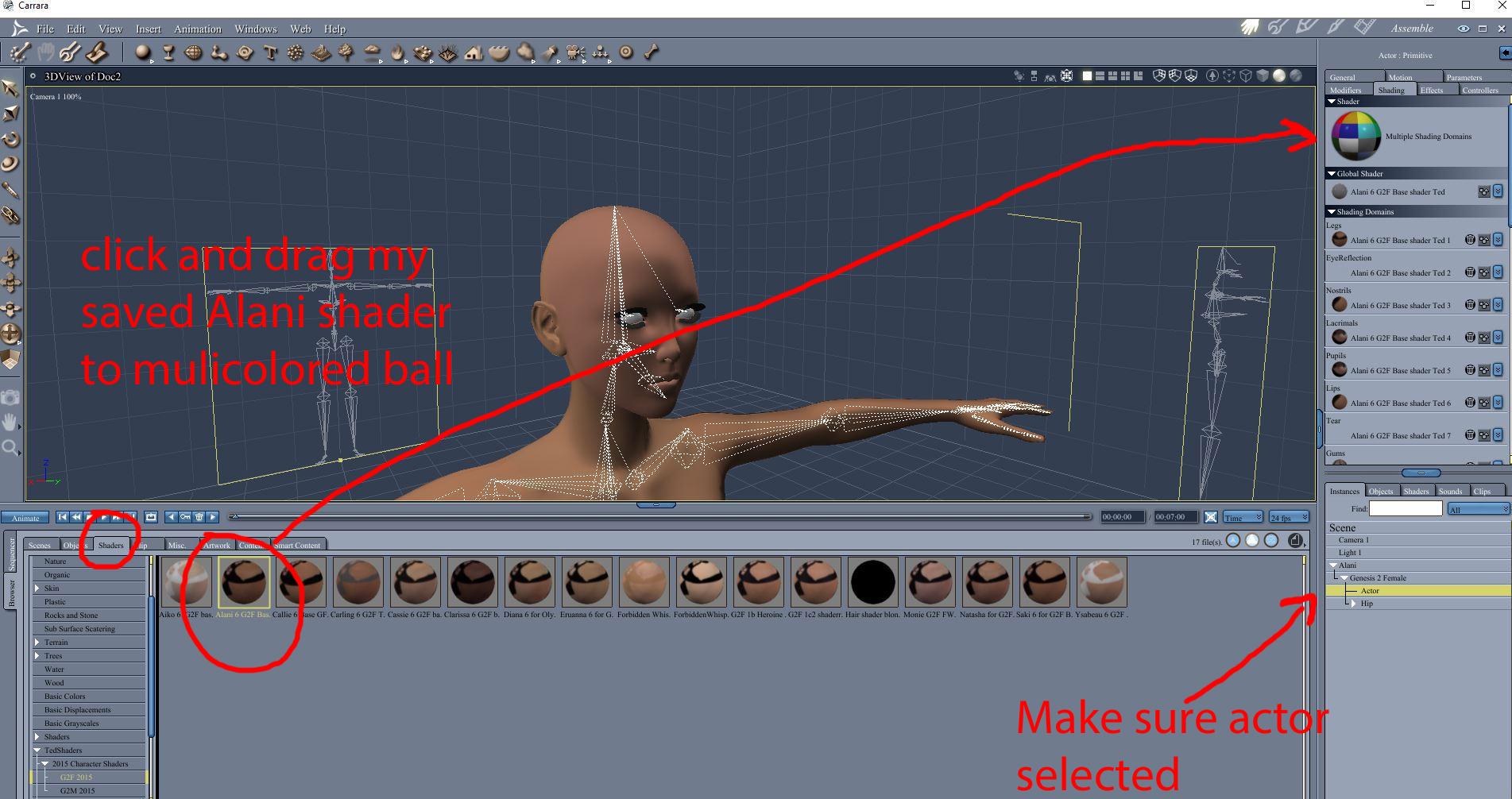Open the All filter dropdown beside Find
Screen dimensions: 1512x799
pos(1478,508)
